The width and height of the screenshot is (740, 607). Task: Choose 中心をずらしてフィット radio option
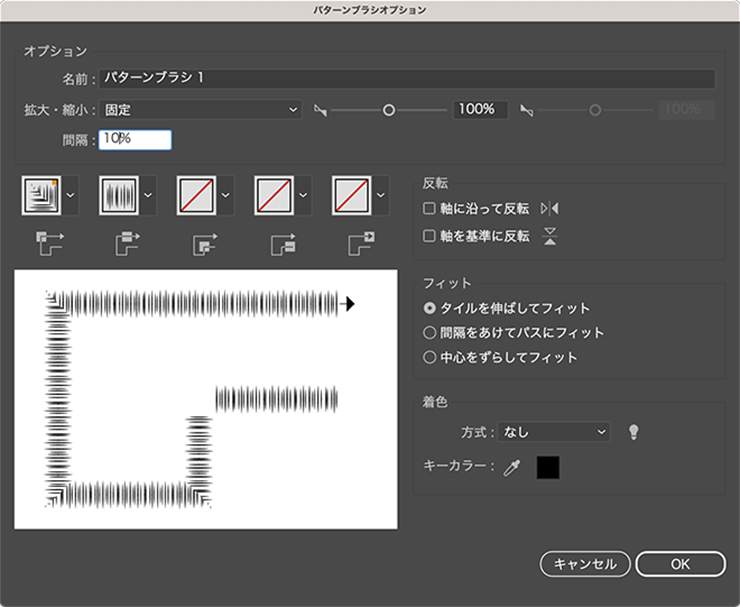pyautogui.click(x=430, y=357)
